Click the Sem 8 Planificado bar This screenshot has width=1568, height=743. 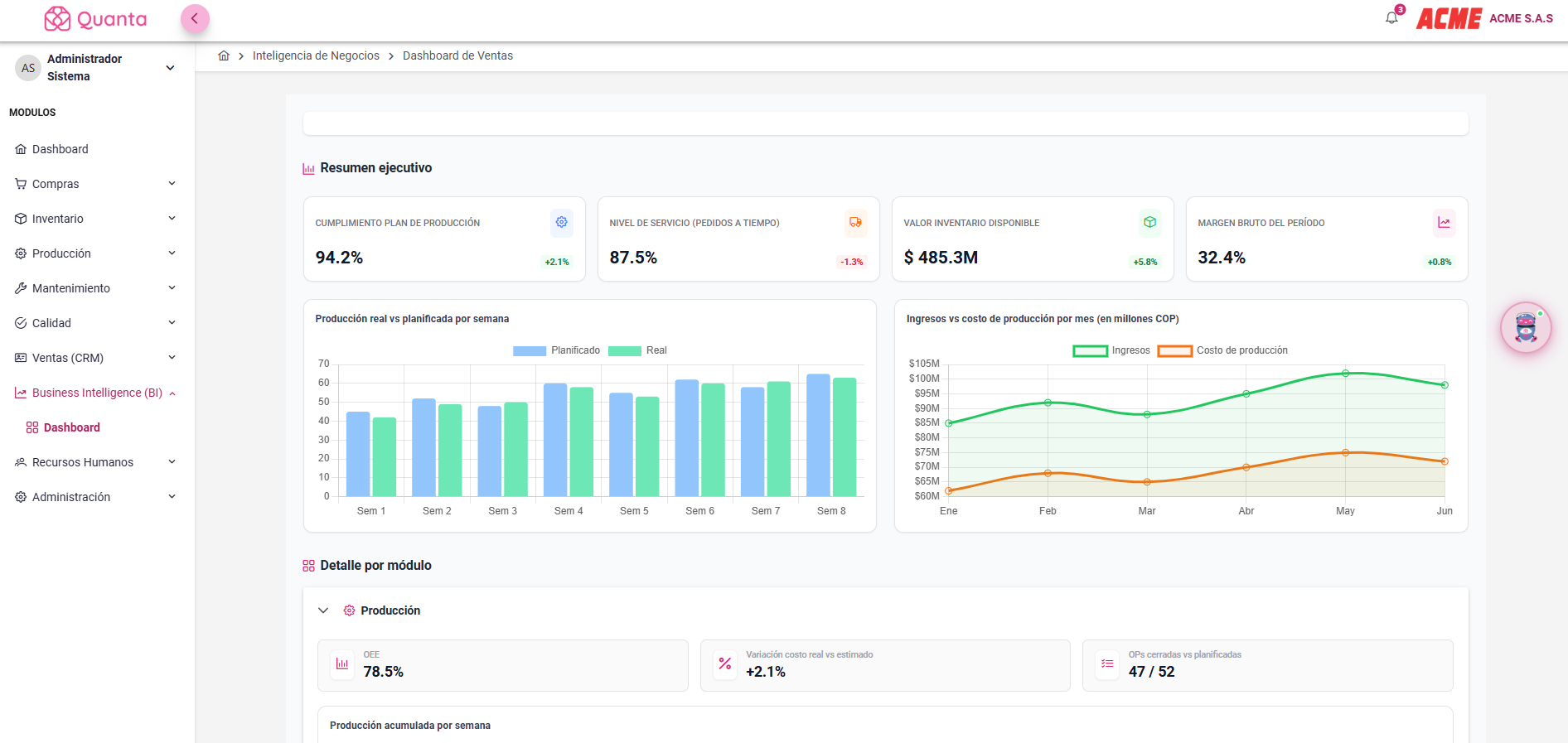point(818,435)
